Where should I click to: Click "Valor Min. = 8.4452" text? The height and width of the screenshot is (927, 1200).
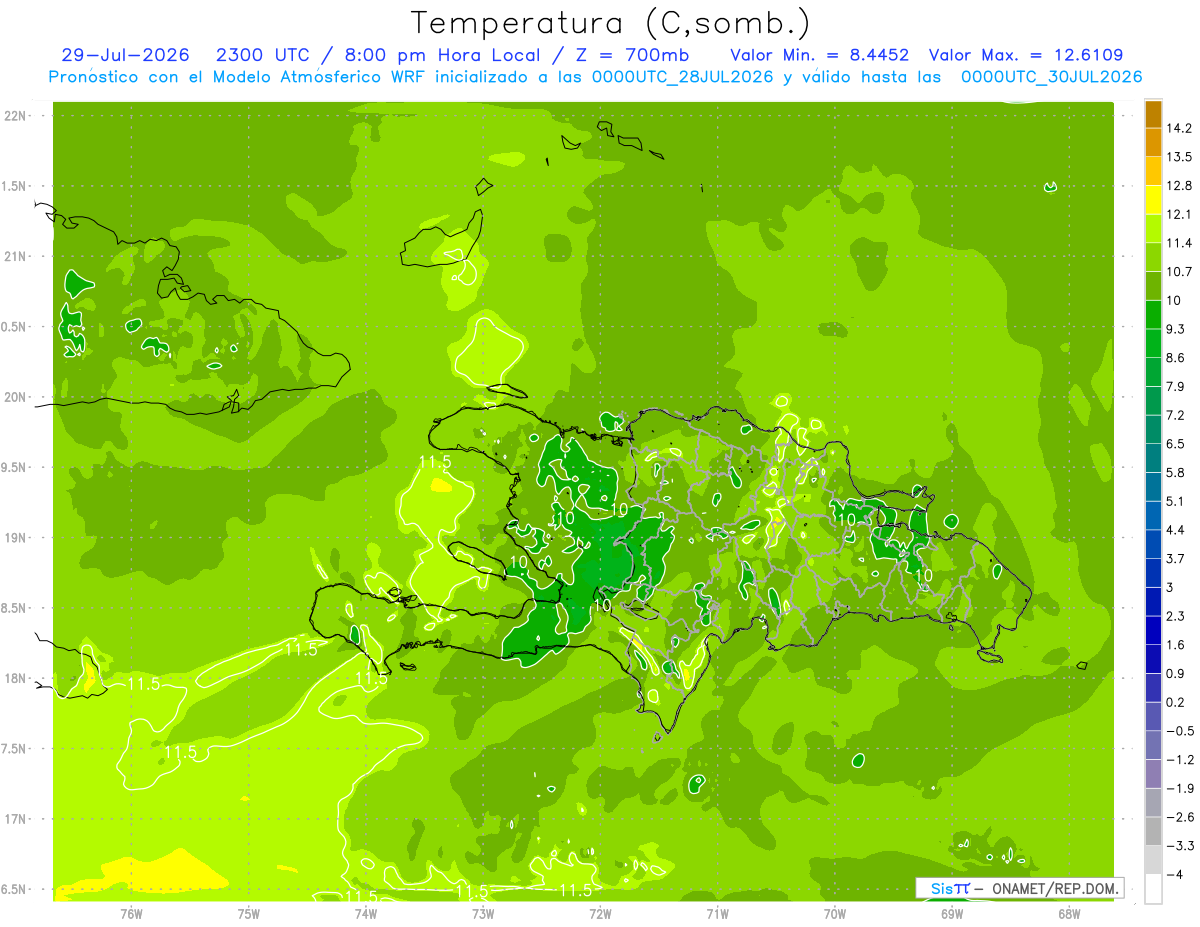point(819,55)
